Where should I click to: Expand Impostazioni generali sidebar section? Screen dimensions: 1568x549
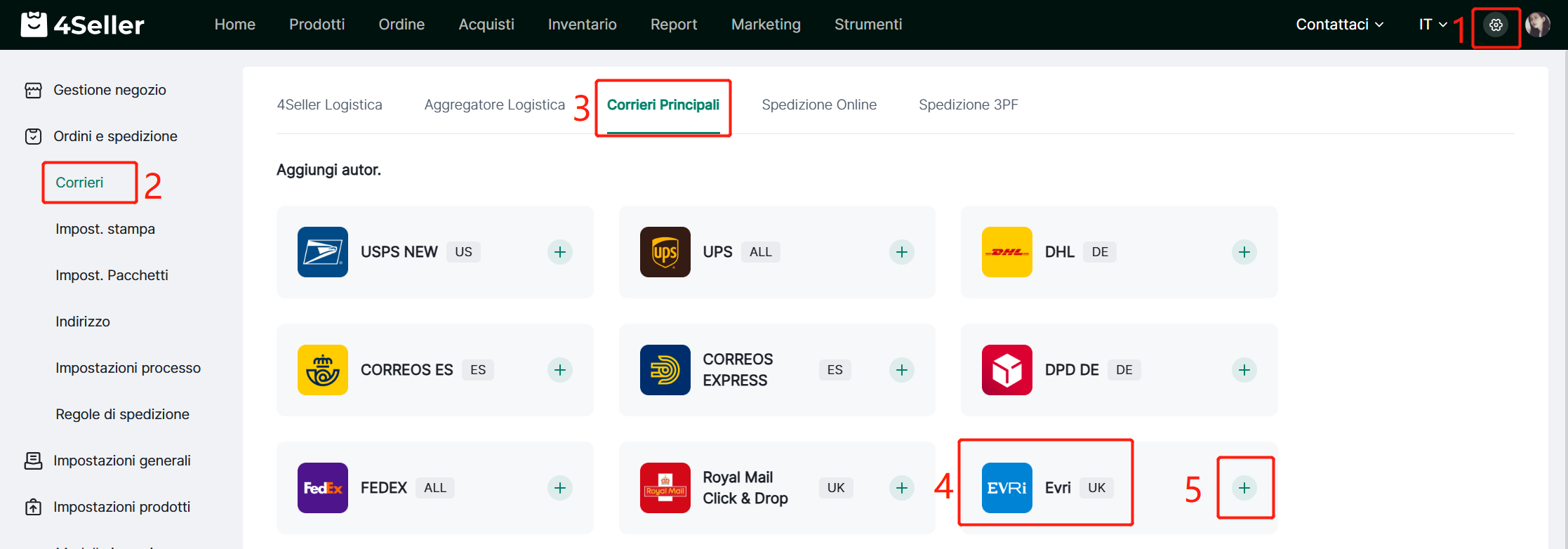tap(122, 461)
